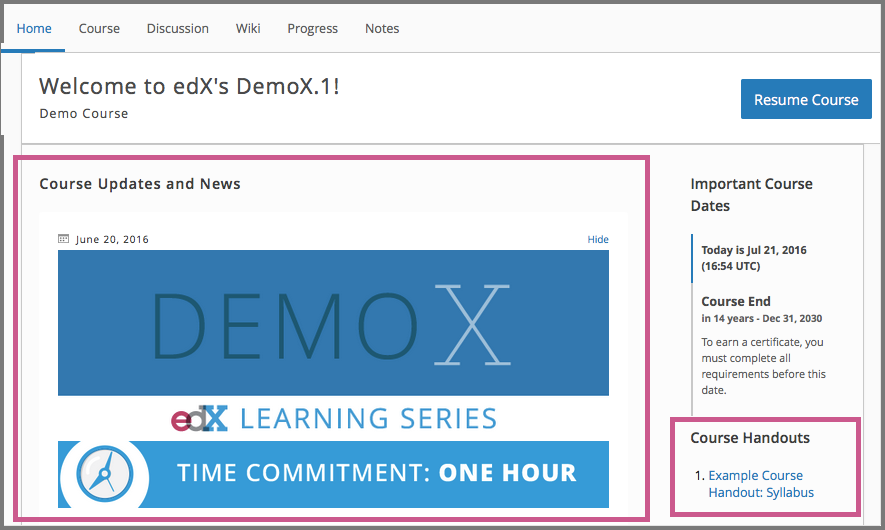Switch to the Course tab
The height and width of the screenshot is (530, 885).
(x=99, y=28)
